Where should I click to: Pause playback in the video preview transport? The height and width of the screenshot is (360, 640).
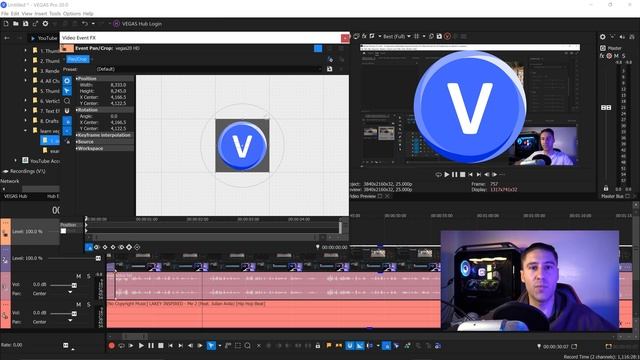[x=455, y=174]
